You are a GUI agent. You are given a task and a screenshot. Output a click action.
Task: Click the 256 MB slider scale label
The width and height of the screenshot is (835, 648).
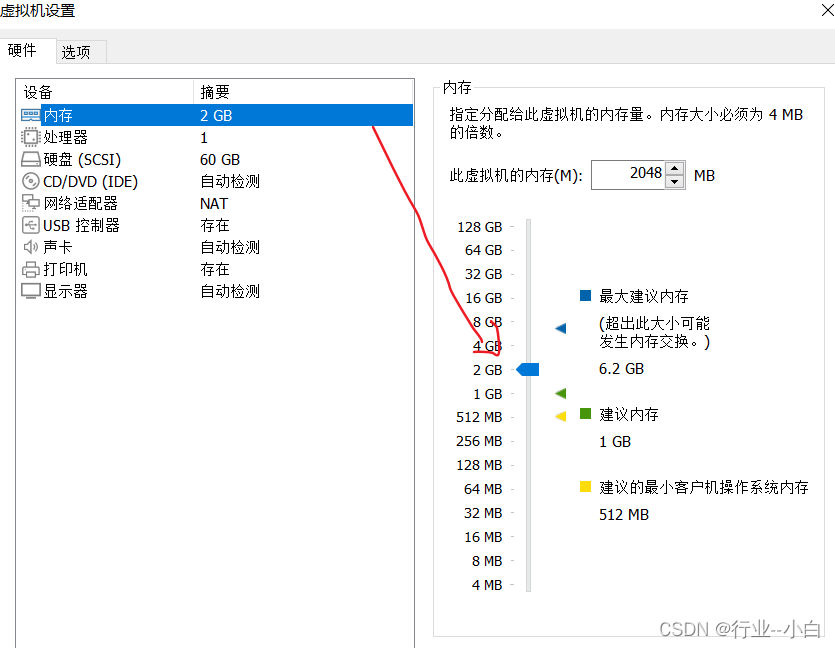click(479, 441)
